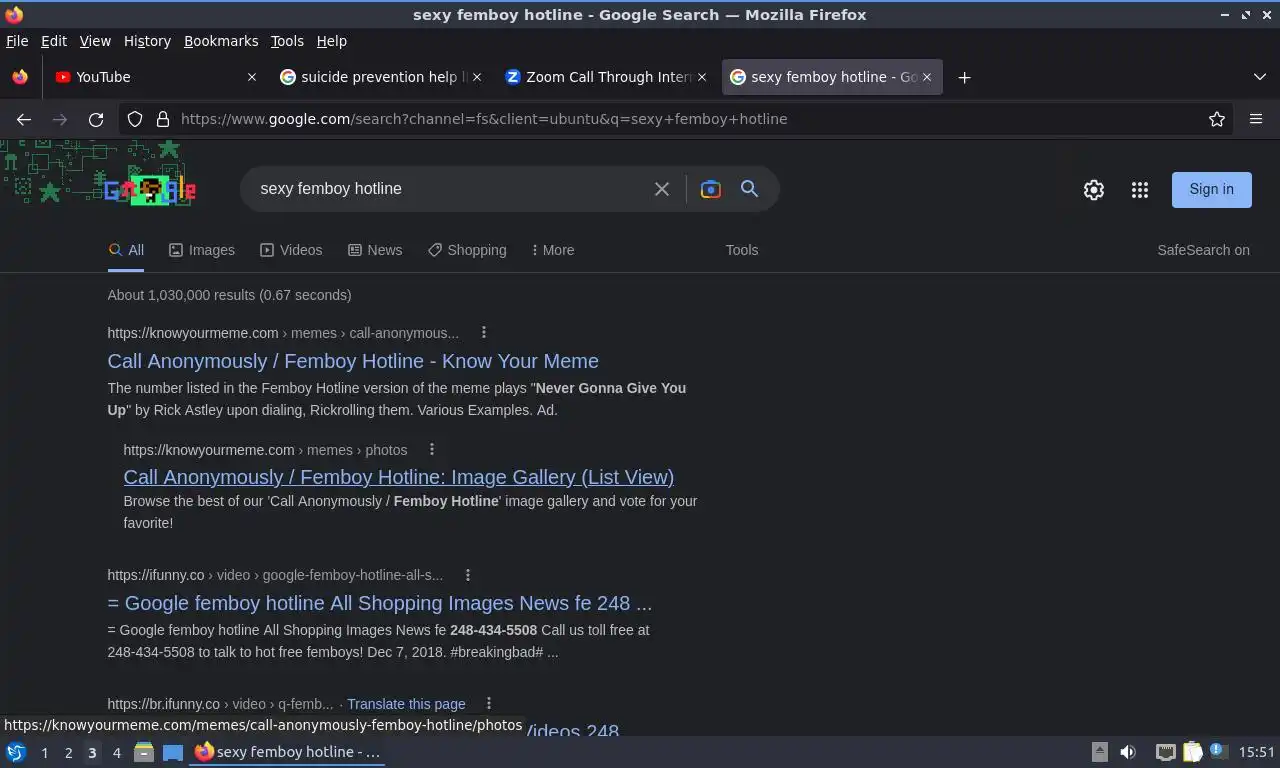Click the blue desktop icon in taskbar

coord(173,753)
